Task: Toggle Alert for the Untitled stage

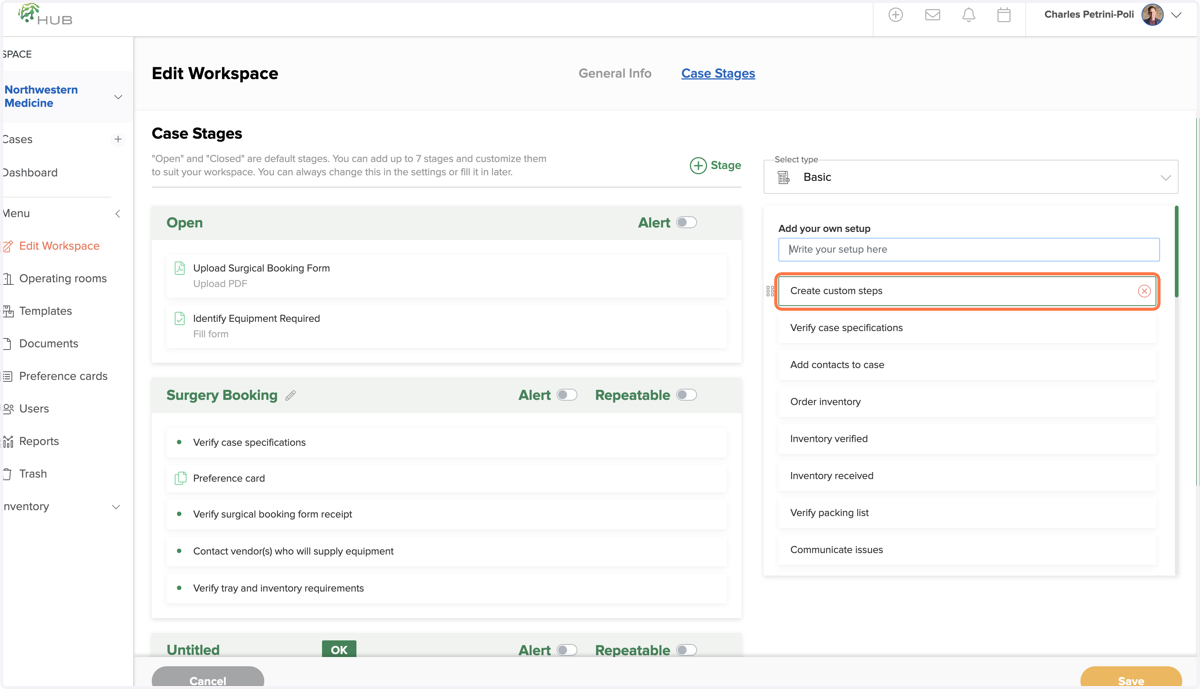Action: tap(567, 650)
